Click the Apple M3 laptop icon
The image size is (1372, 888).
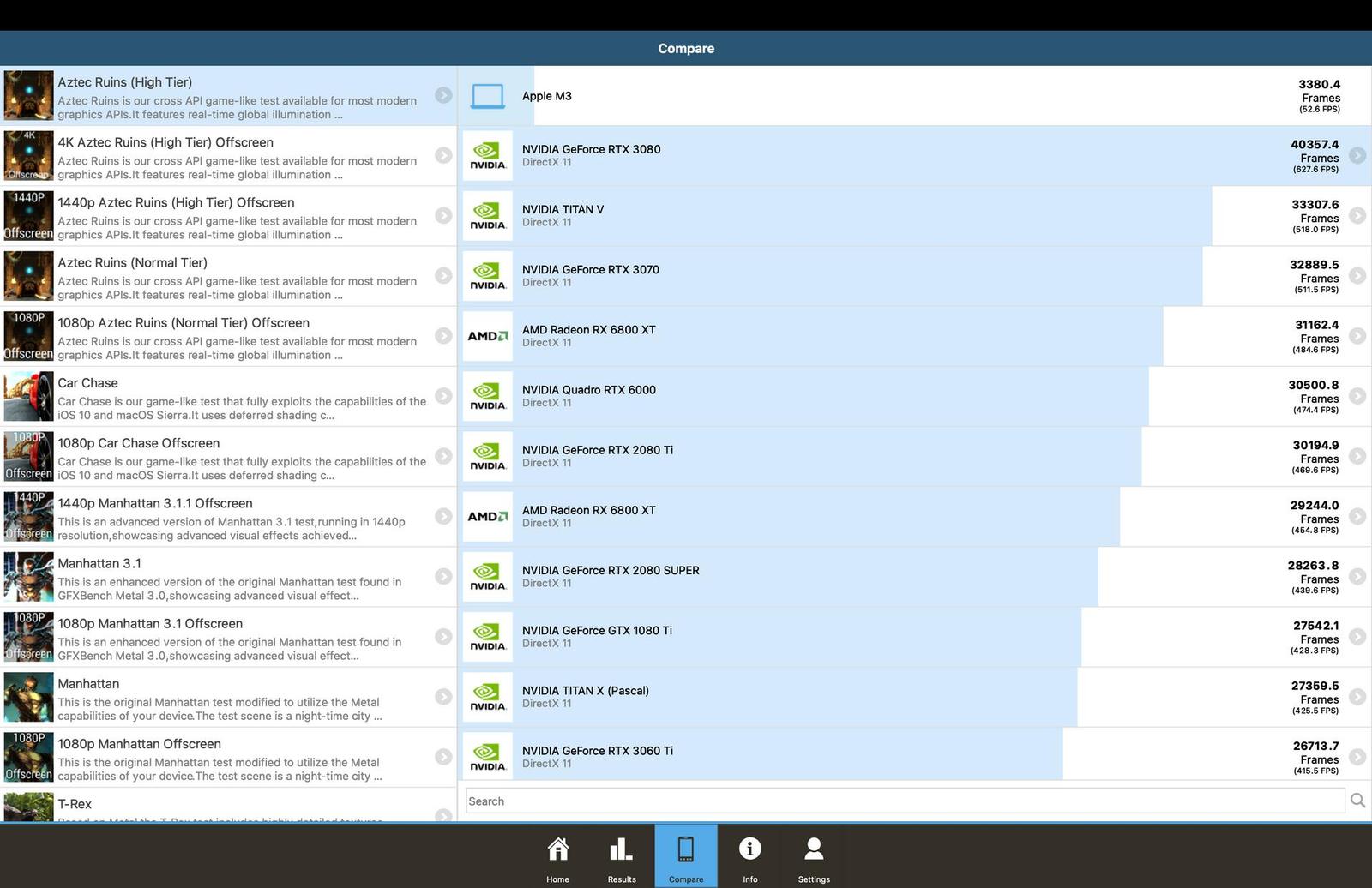[488, 96]
